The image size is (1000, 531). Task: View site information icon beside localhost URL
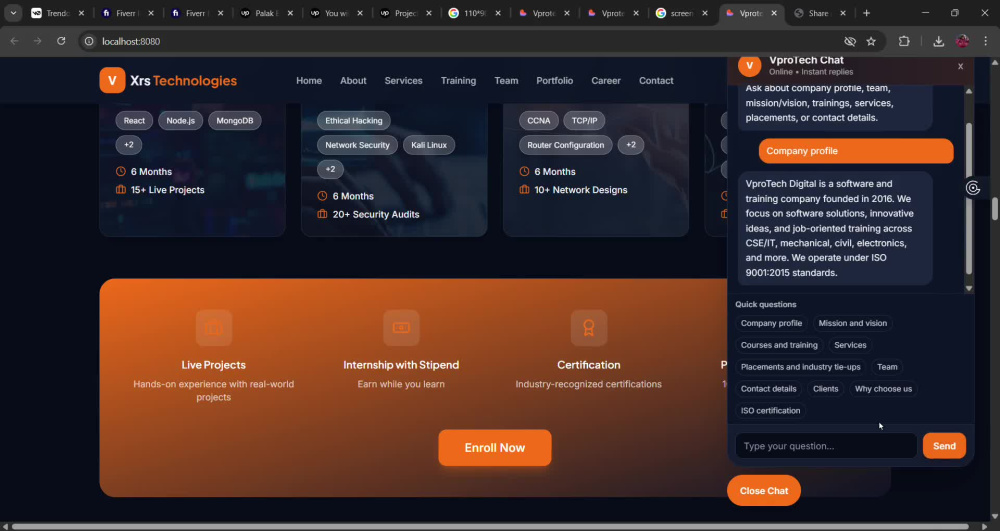[89, 41]
